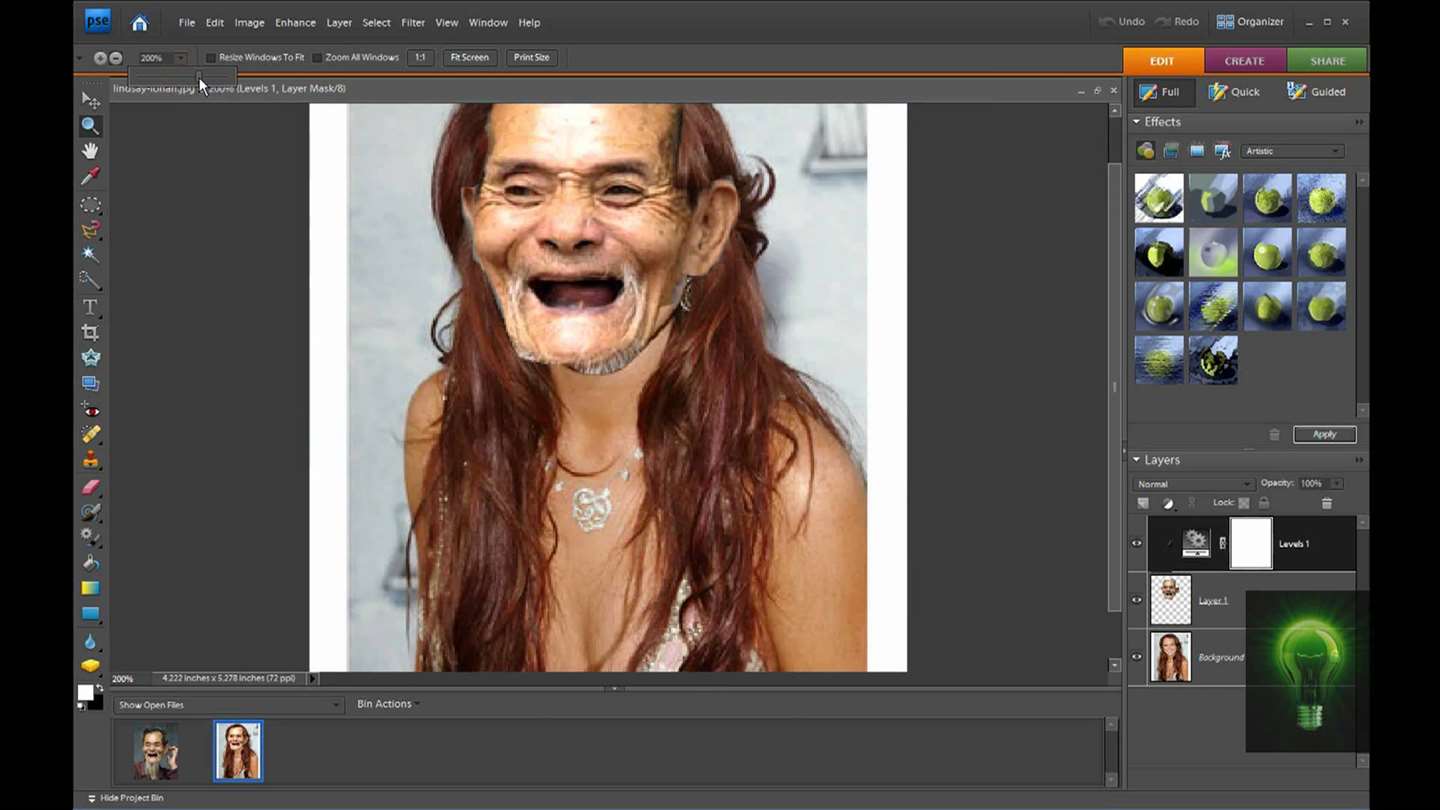Click the Apply button in Effects
The height and width of the screenshot is (810, 1440).
1324,434
